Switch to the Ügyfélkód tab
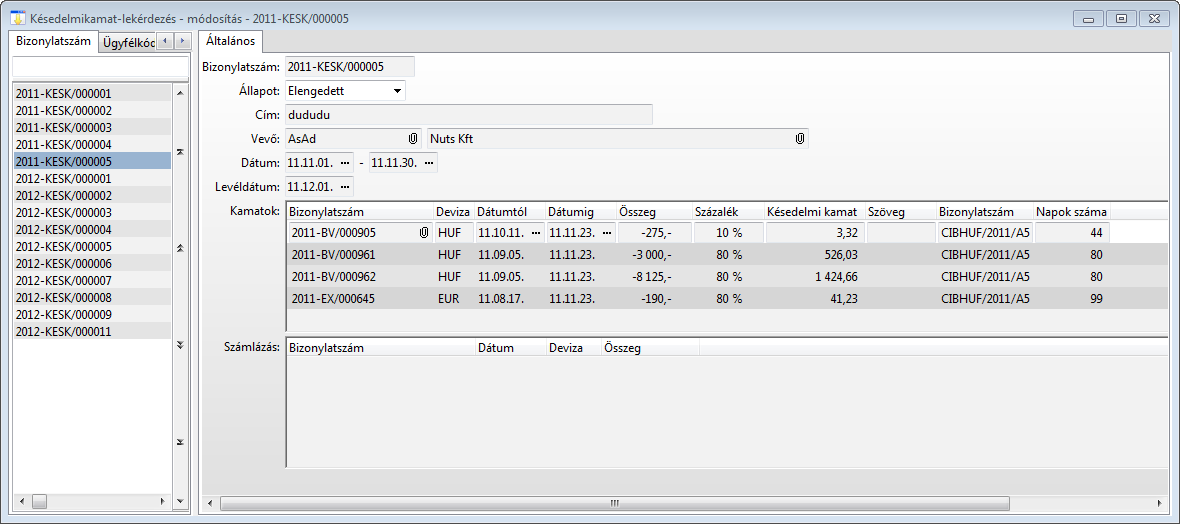The image size is (1180, 524). click(127, 42)
